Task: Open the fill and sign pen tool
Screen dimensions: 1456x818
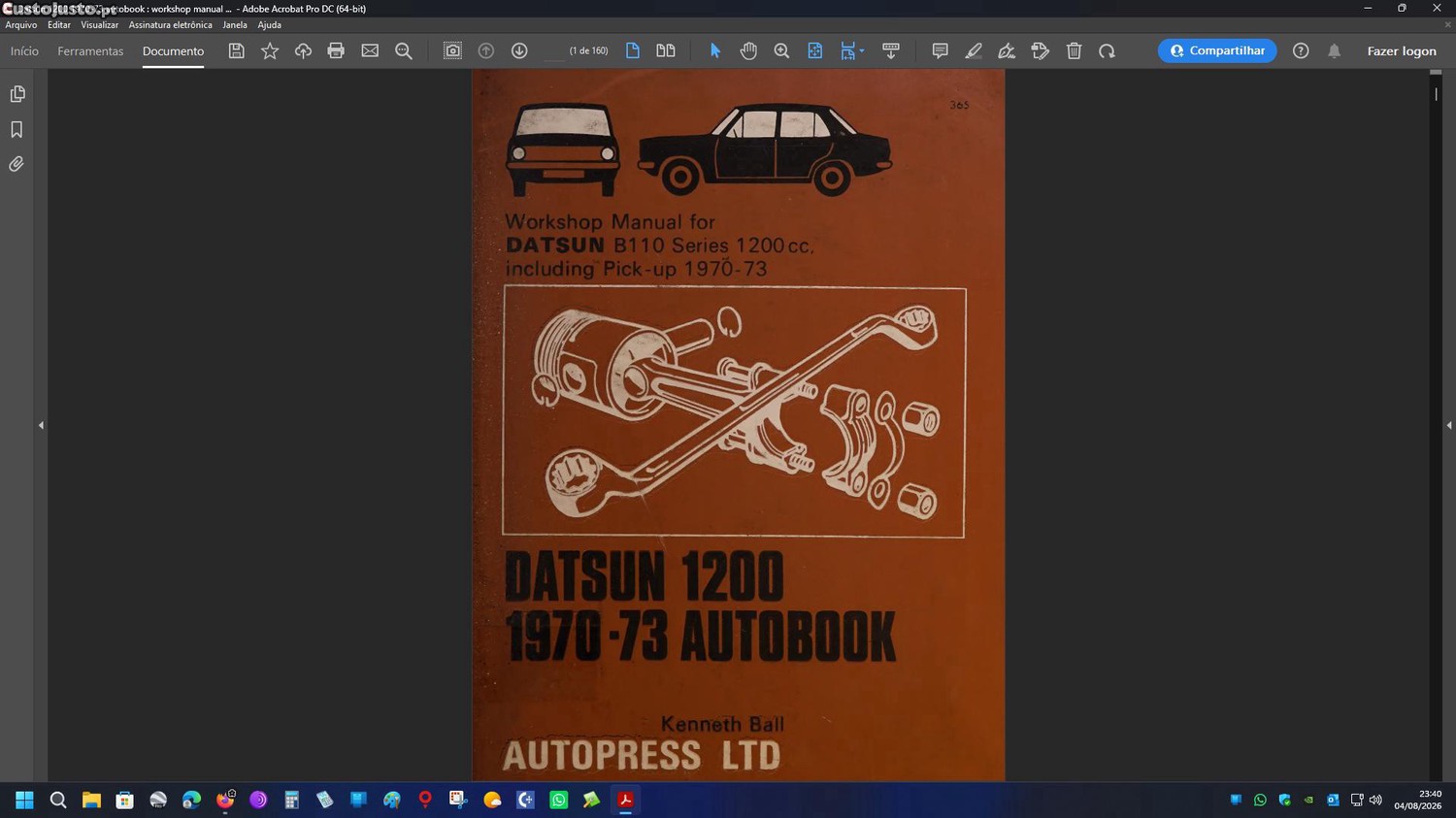Action: click(1007, 50)
